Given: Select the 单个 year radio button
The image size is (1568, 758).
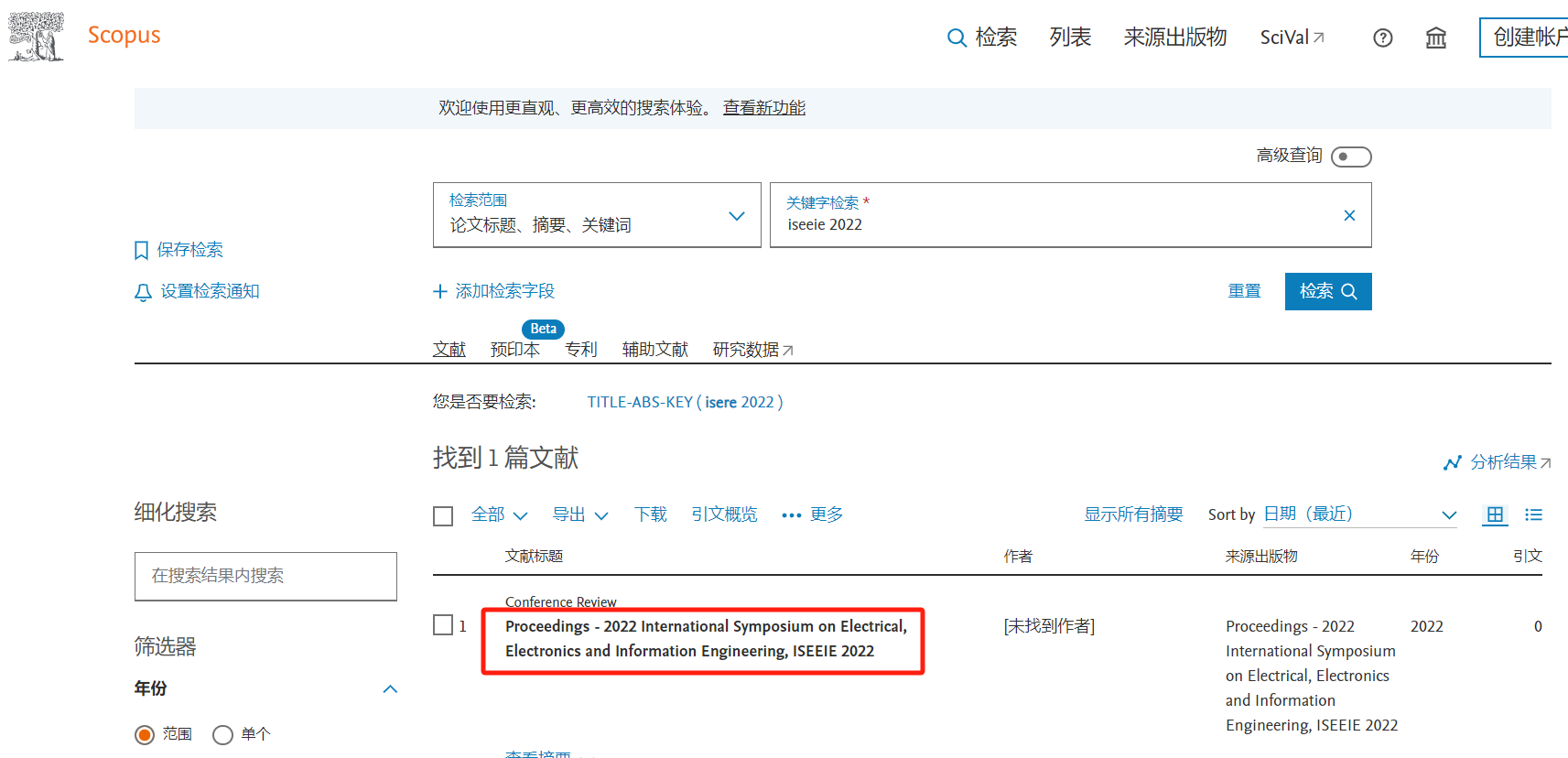Looking at the screenshot, I should [222, 735].
